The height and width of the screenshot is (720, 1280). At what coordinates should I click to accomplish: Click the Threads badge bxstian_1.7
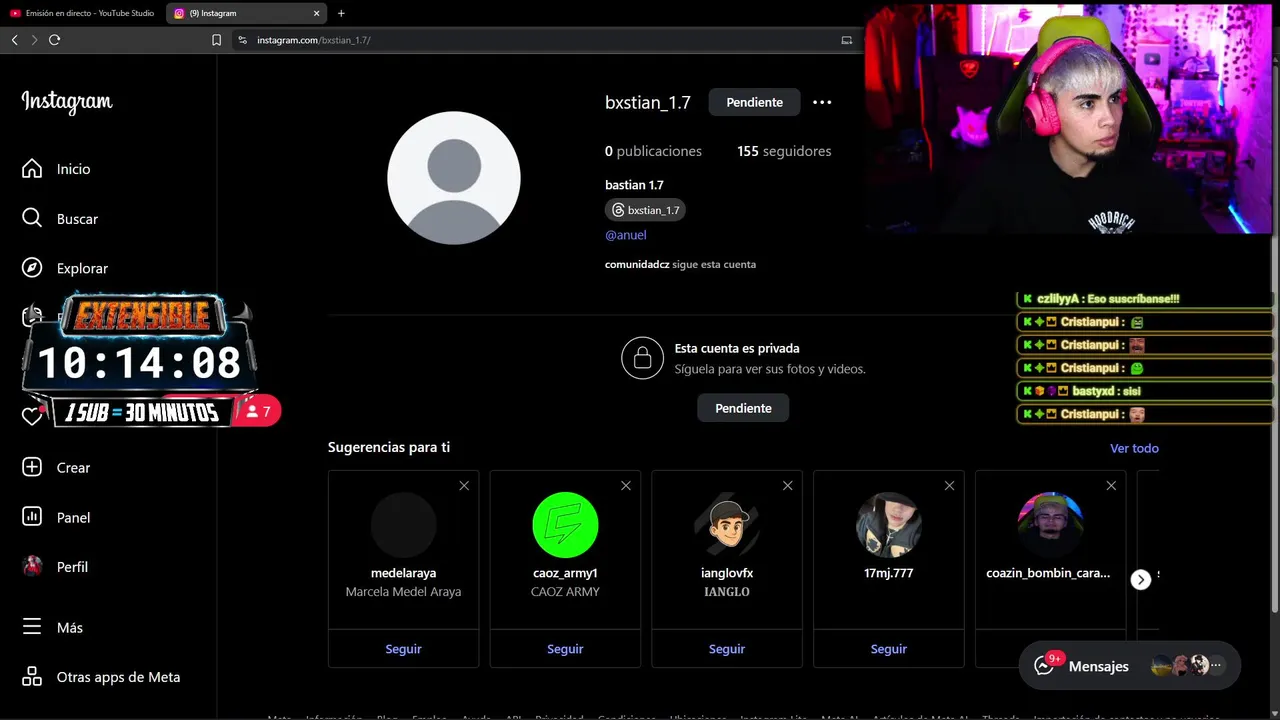tap(645, 210)
